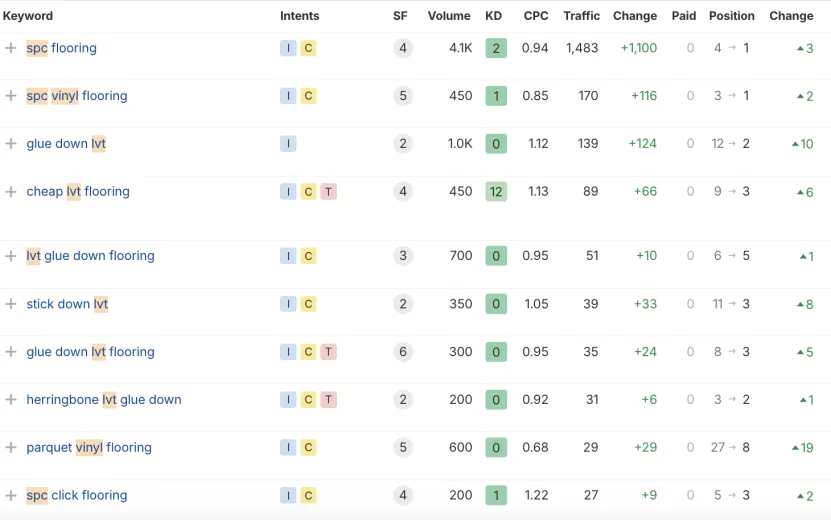Sort table by Position column header
The height and width of the screenshot is (520, 831).
[731, 16]
